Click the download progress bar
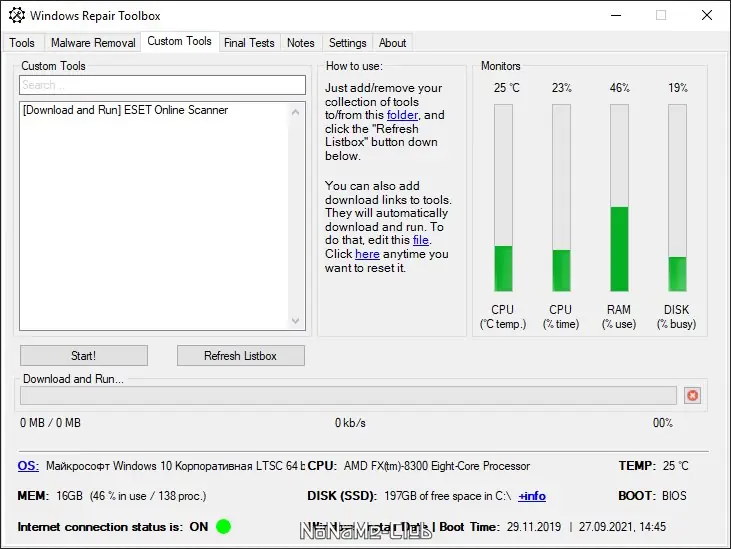 coord(348,396)
